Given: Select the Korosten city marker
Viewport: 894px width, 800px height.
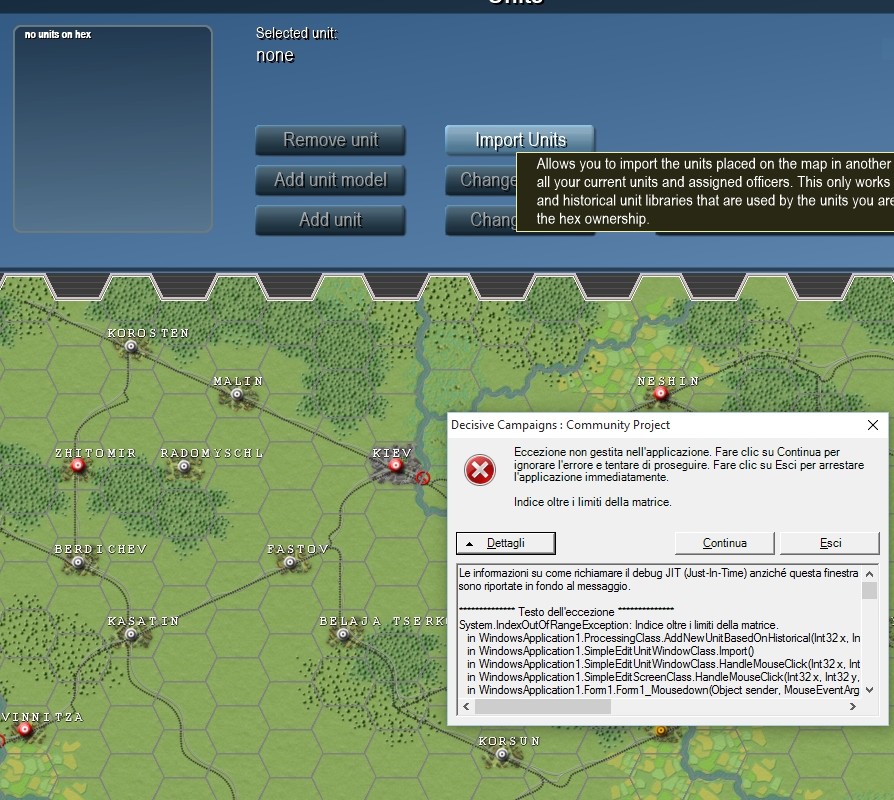Looking at the screenshot, I should (x=131, y=346).
